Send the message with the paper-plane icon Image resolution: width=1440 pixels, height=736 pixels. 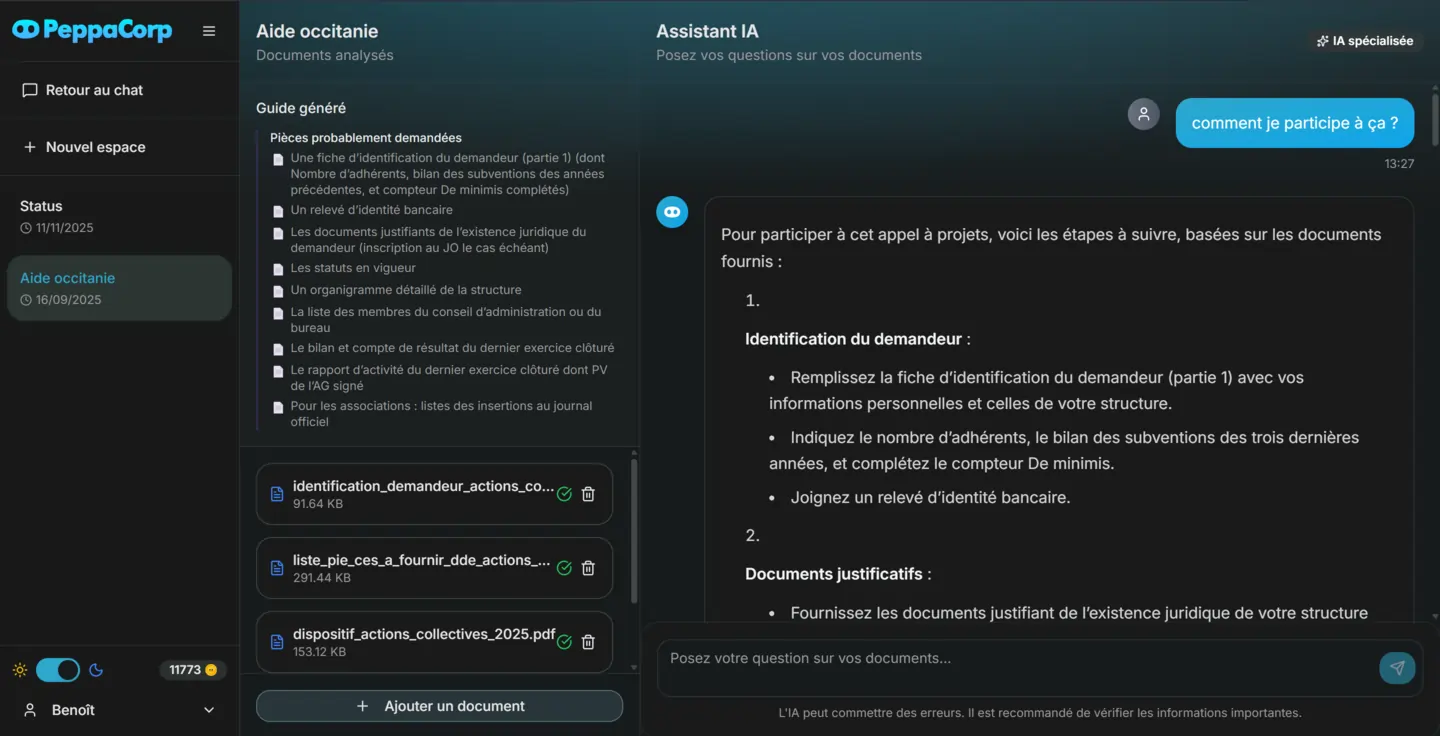click(1397, 668)
